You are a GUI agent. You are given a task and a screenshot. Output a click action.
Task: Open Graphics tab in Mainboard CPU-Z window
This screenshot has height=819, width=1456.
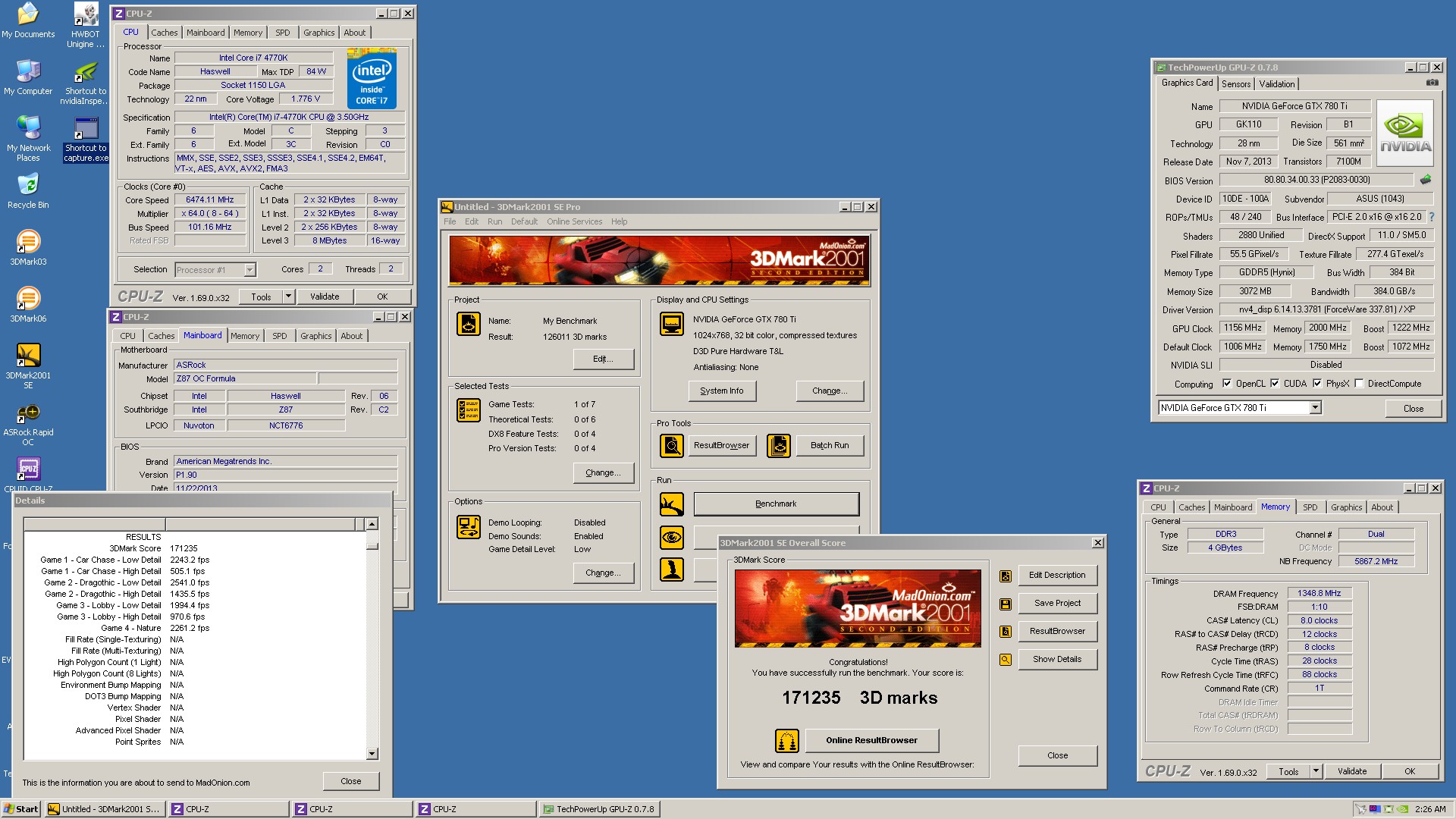point(315,336)
